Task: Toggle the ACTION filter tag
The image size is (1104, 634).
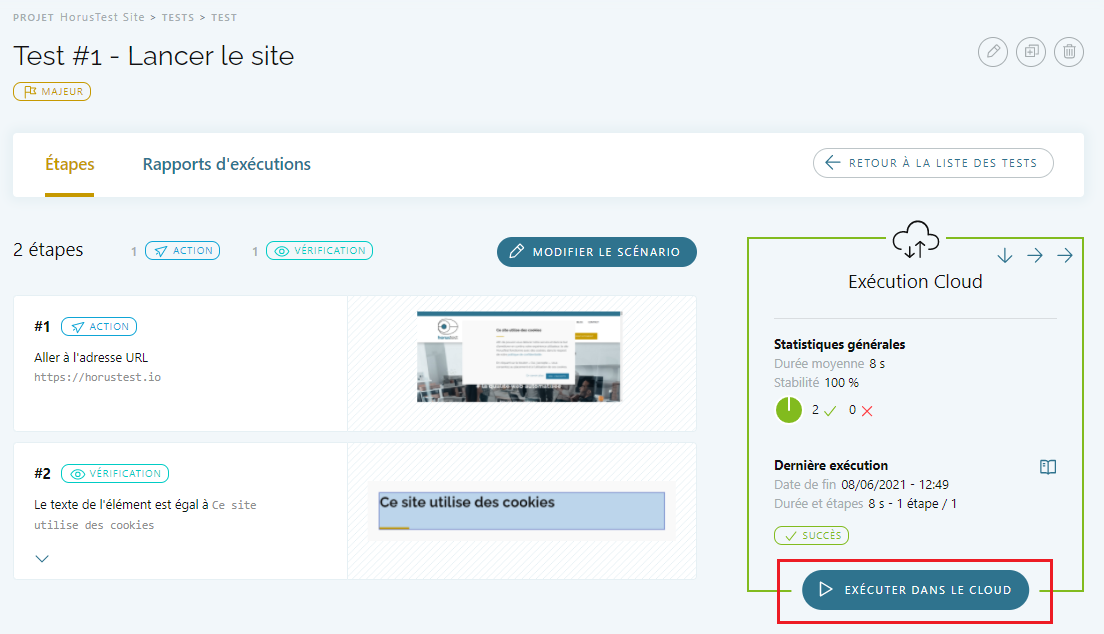Action: [183, 251]
